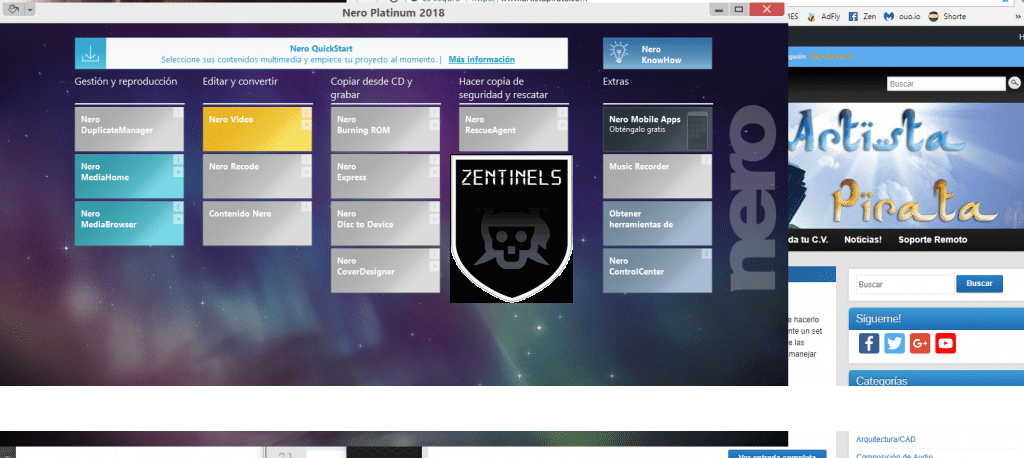Go to Noticias! in the website menu
Viewport: 1024px width, 458px height.
[863, 240]
